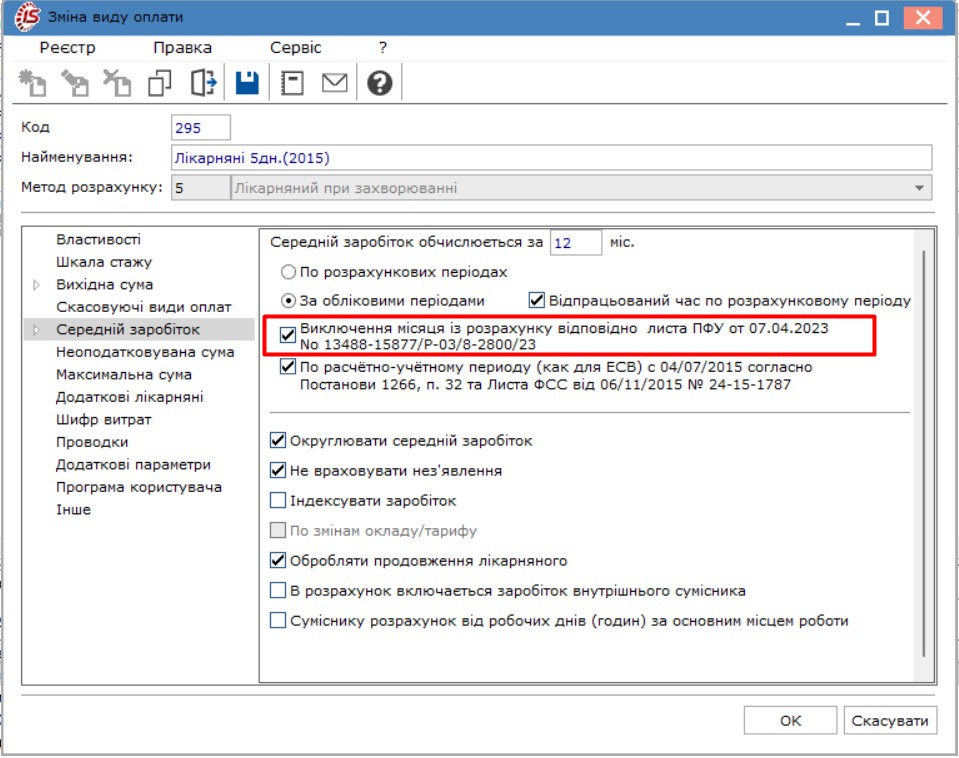This screenshot has width=959, height=758.
Task: Click the delete record toolbar icon
Action: click(118, 83)
